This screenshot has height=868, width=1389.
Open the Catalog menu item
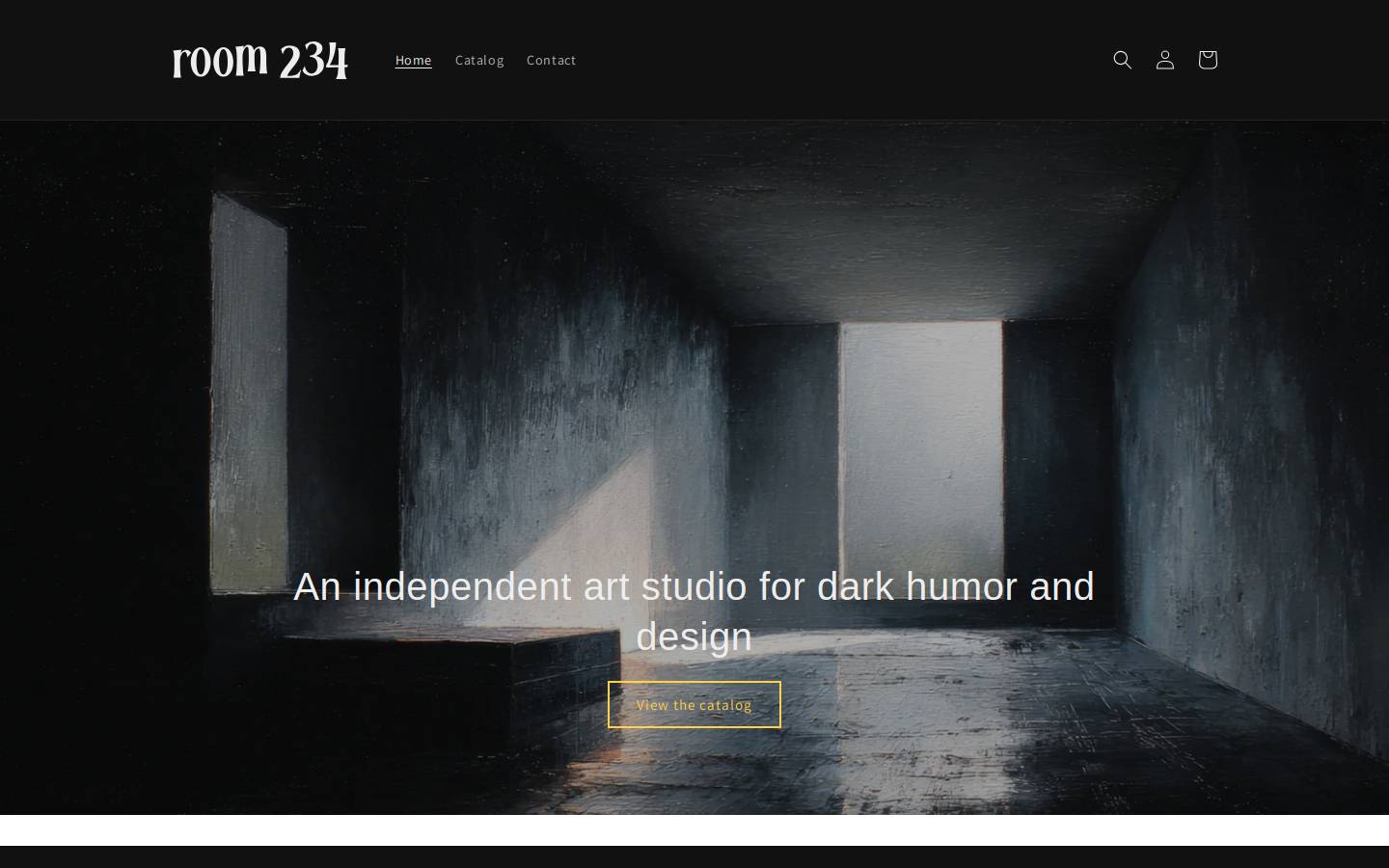click(x=479, y=60)
